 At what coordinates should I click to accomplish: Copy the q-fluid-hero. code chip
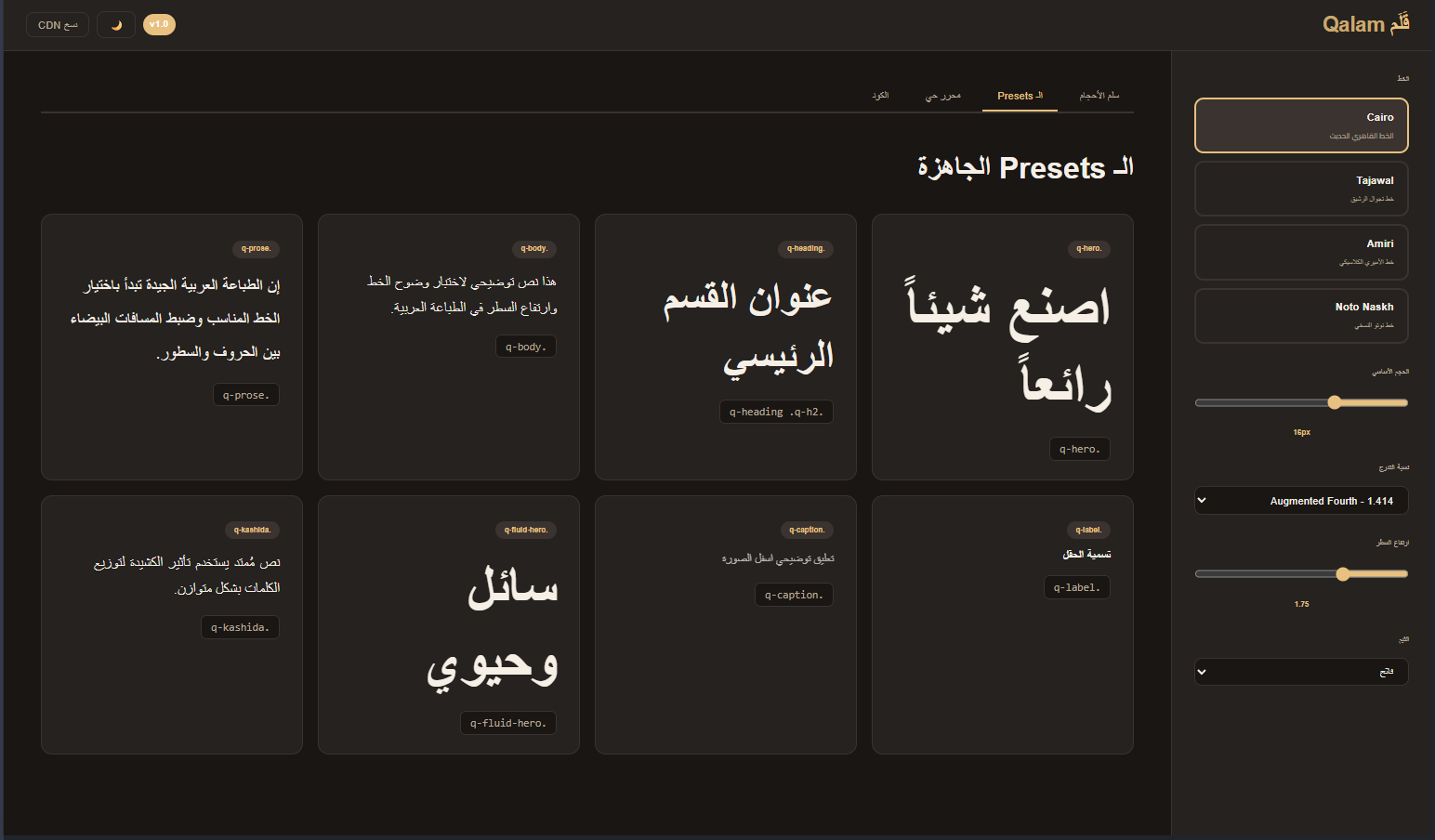(x=508, y=723)
